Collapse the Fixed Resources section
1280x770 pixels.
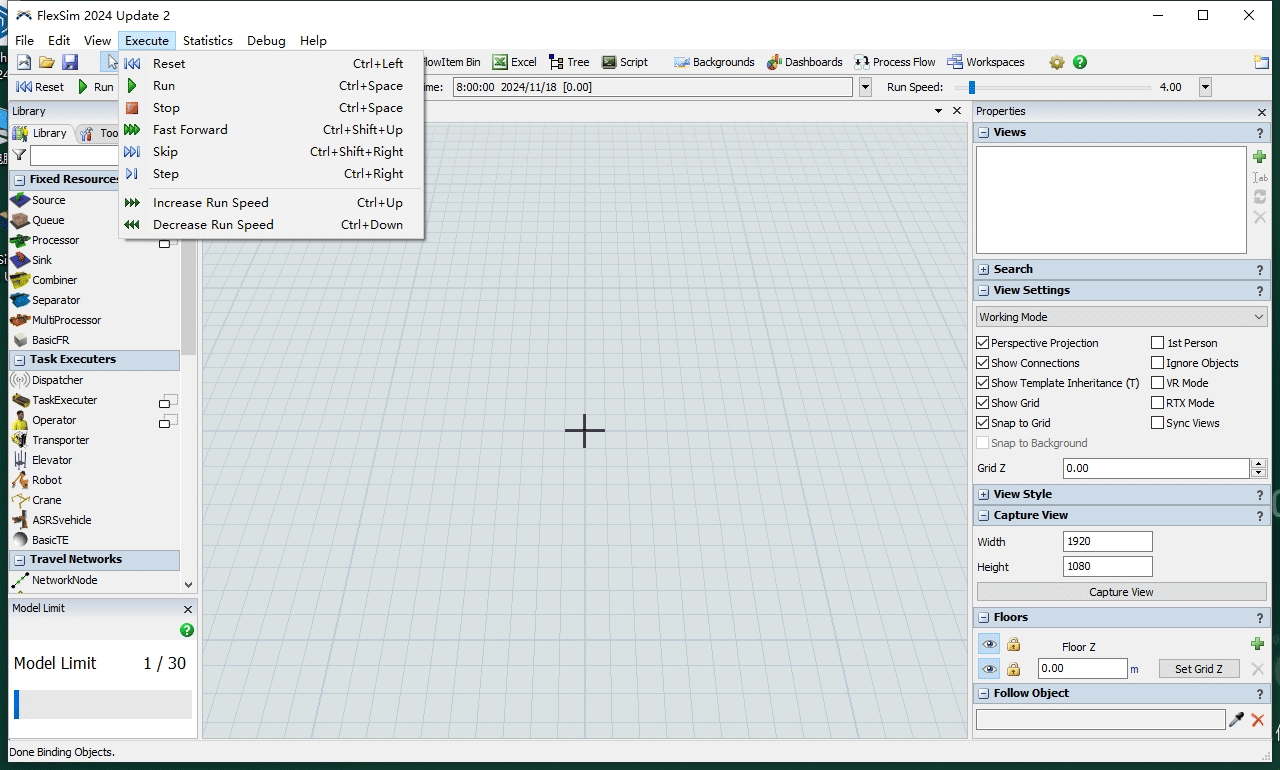[x=19, y=180]
